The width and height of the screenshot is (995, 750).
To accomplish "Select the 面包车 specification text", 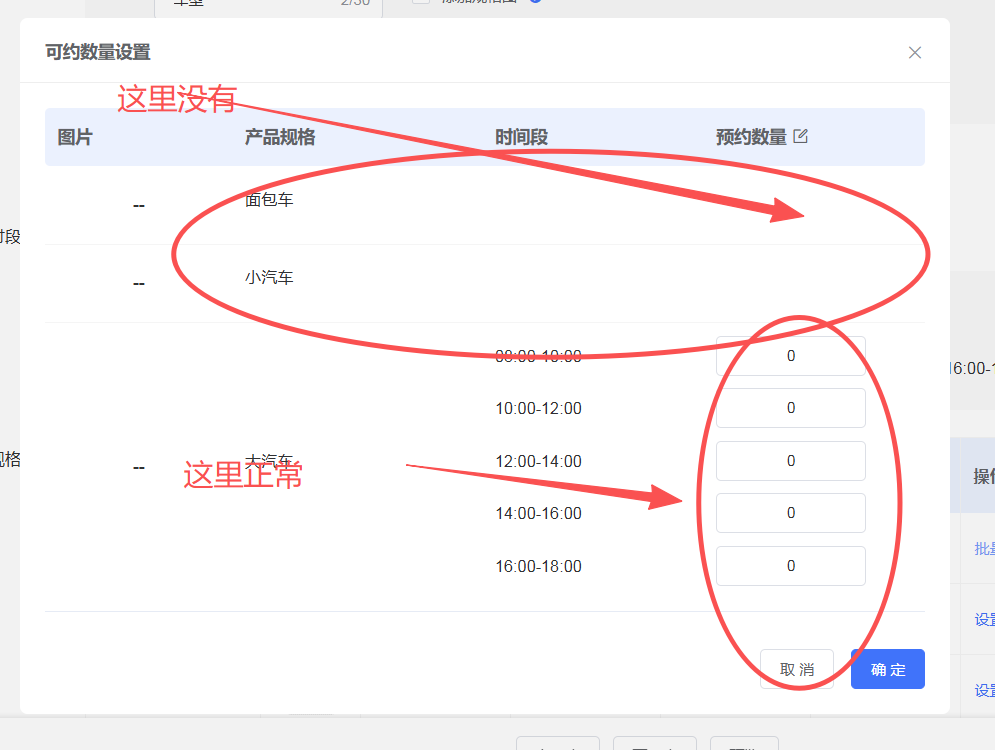I will click(x=269, y=200).
